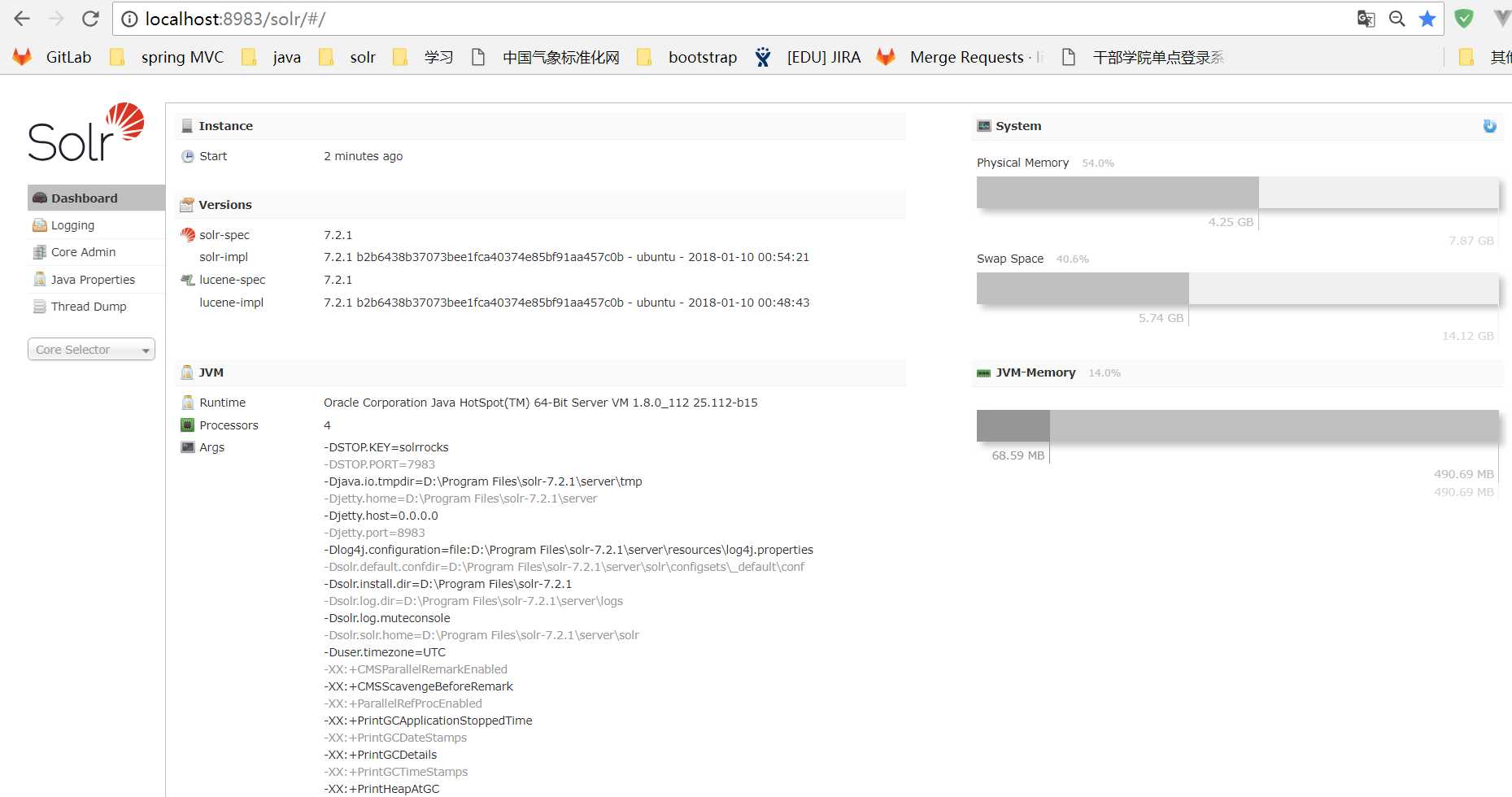The height and width of the screenshot is (797, 1512).
Task: Click the Core Admin sidebar icon
Action: point(40,252)
